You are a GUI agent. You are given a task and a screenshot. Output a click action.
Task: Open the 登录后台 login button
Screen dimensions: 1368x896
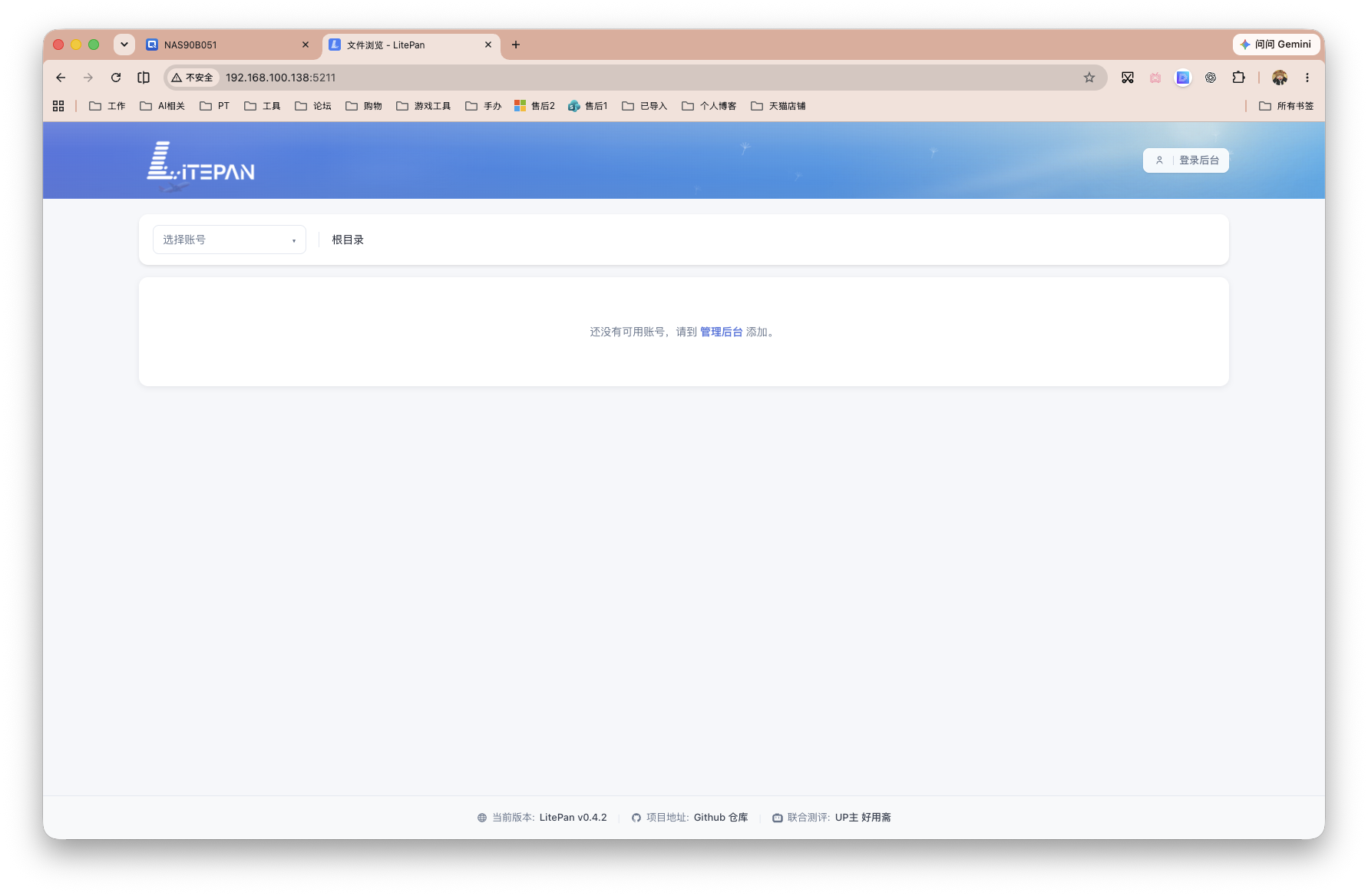click(x=1186, y=160)
